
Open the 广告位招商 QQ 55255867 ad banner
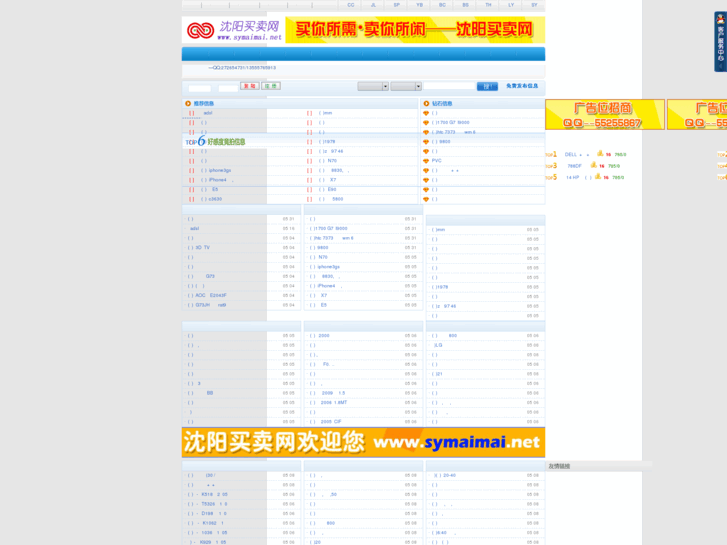[x=605, y=115]
